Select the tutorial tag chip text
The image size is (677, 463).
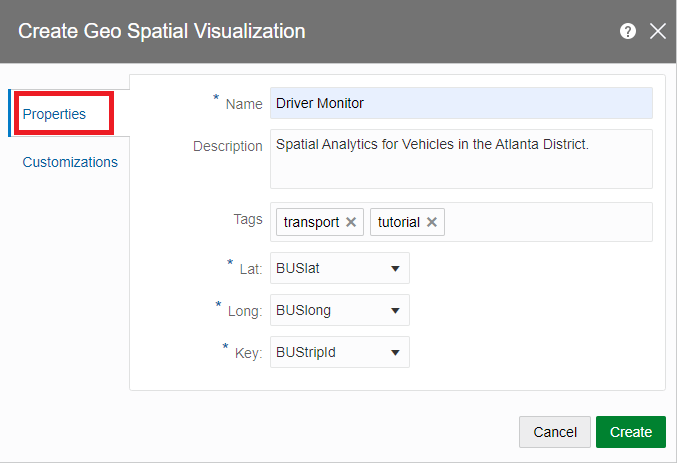pos(398,222)
